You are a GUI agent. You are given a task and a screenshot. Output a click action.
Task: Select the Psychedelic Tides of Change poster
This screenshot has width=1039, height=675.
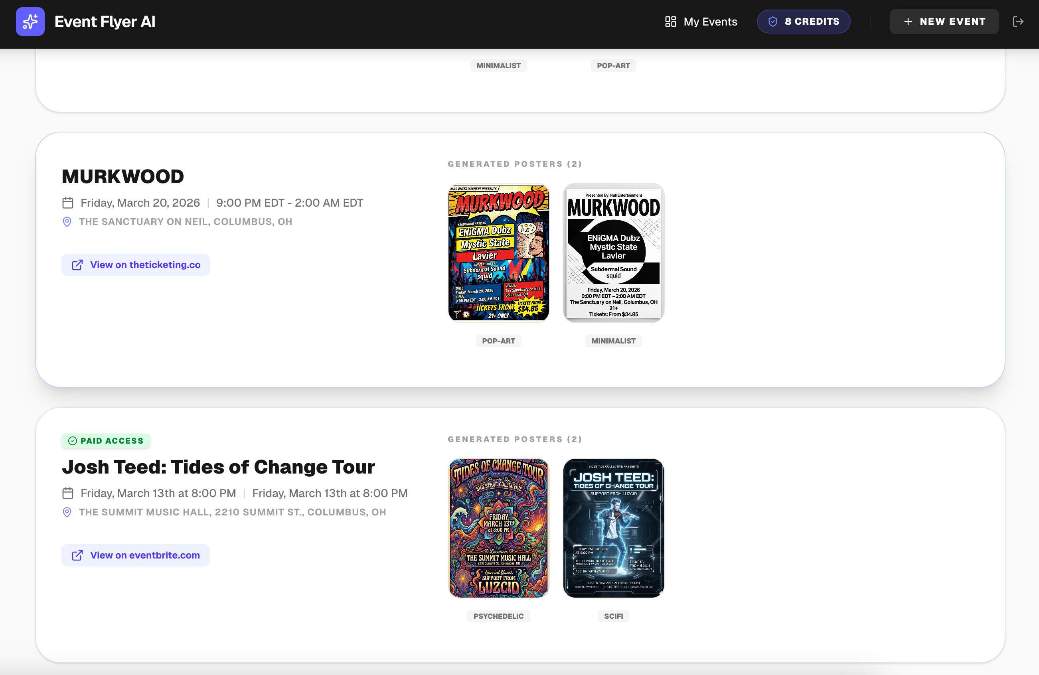point(498,528)
